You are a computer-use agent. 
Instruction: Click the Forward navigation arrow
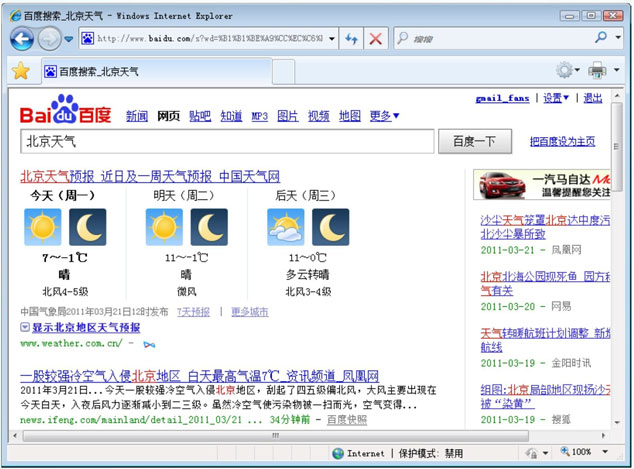pos(48,38)
